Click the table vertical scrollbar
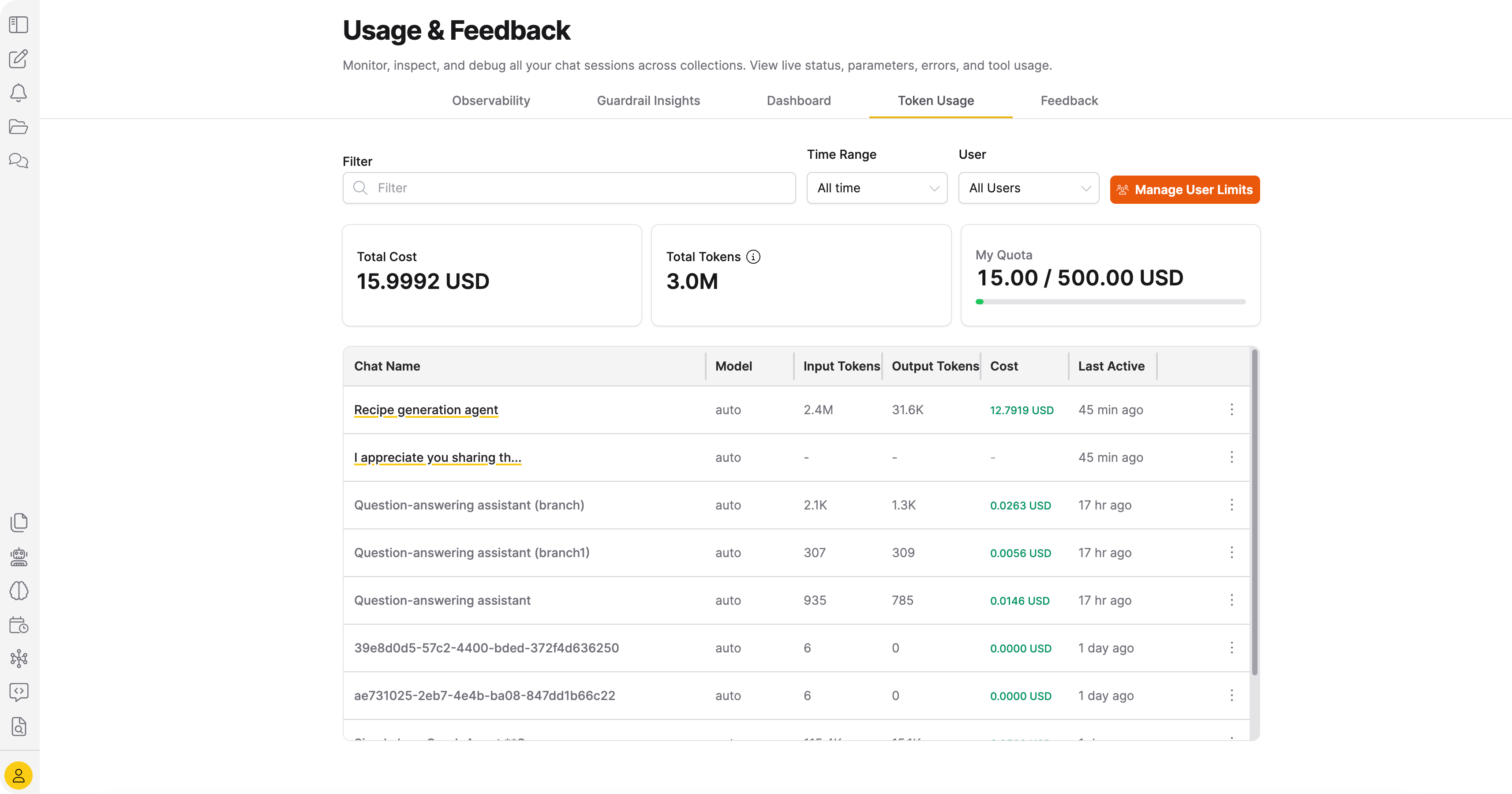The image size is (1512, 794). coord(1254,512)
